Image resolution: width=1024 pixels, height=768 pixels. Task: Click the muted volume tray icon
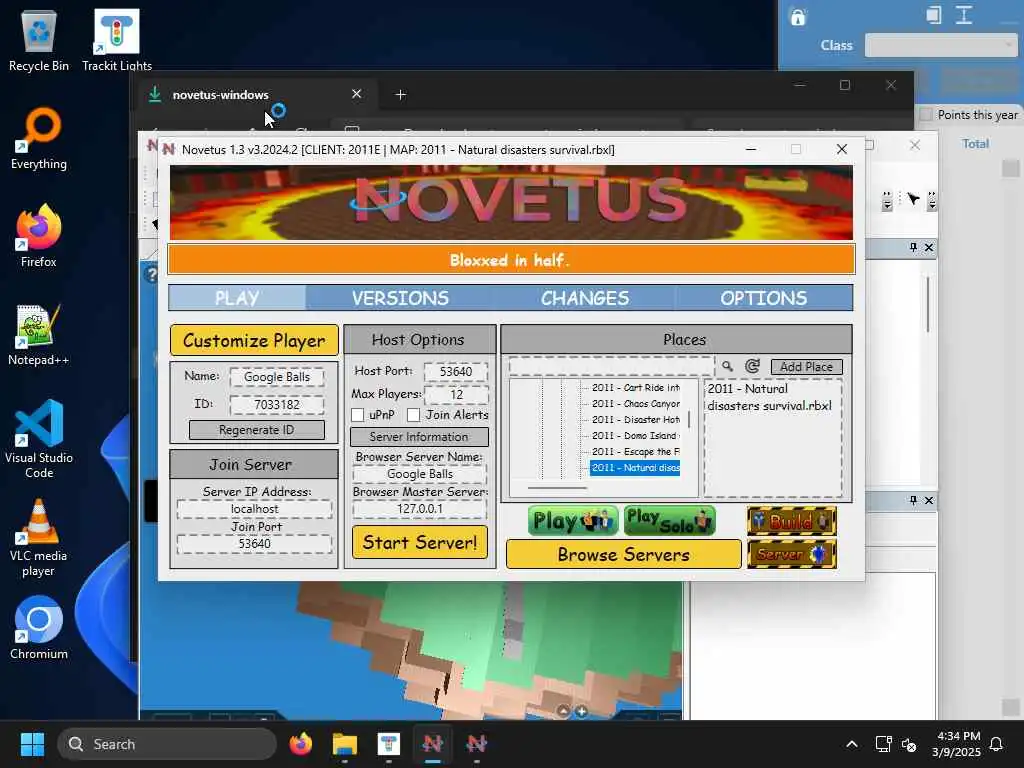click(x=909, y=744)
